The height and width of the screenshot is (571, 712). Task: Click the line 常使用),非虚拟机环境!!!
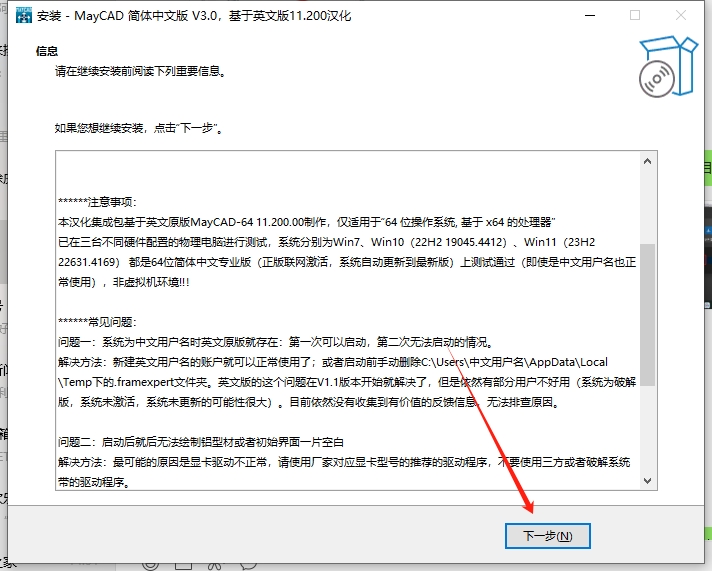(x=124, y=282)
